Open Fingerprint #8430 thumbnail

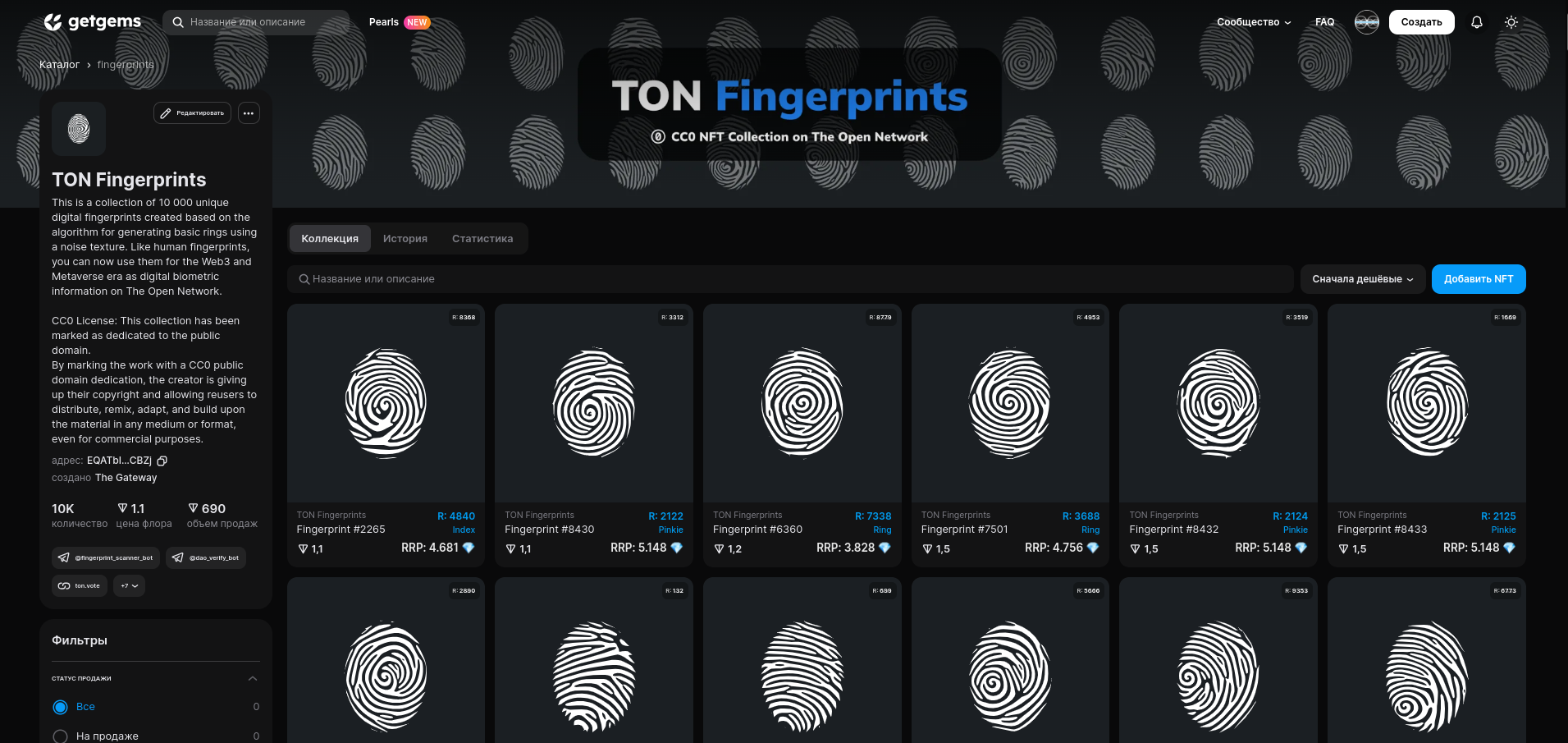pyautogui.click(x=594, y=403)
